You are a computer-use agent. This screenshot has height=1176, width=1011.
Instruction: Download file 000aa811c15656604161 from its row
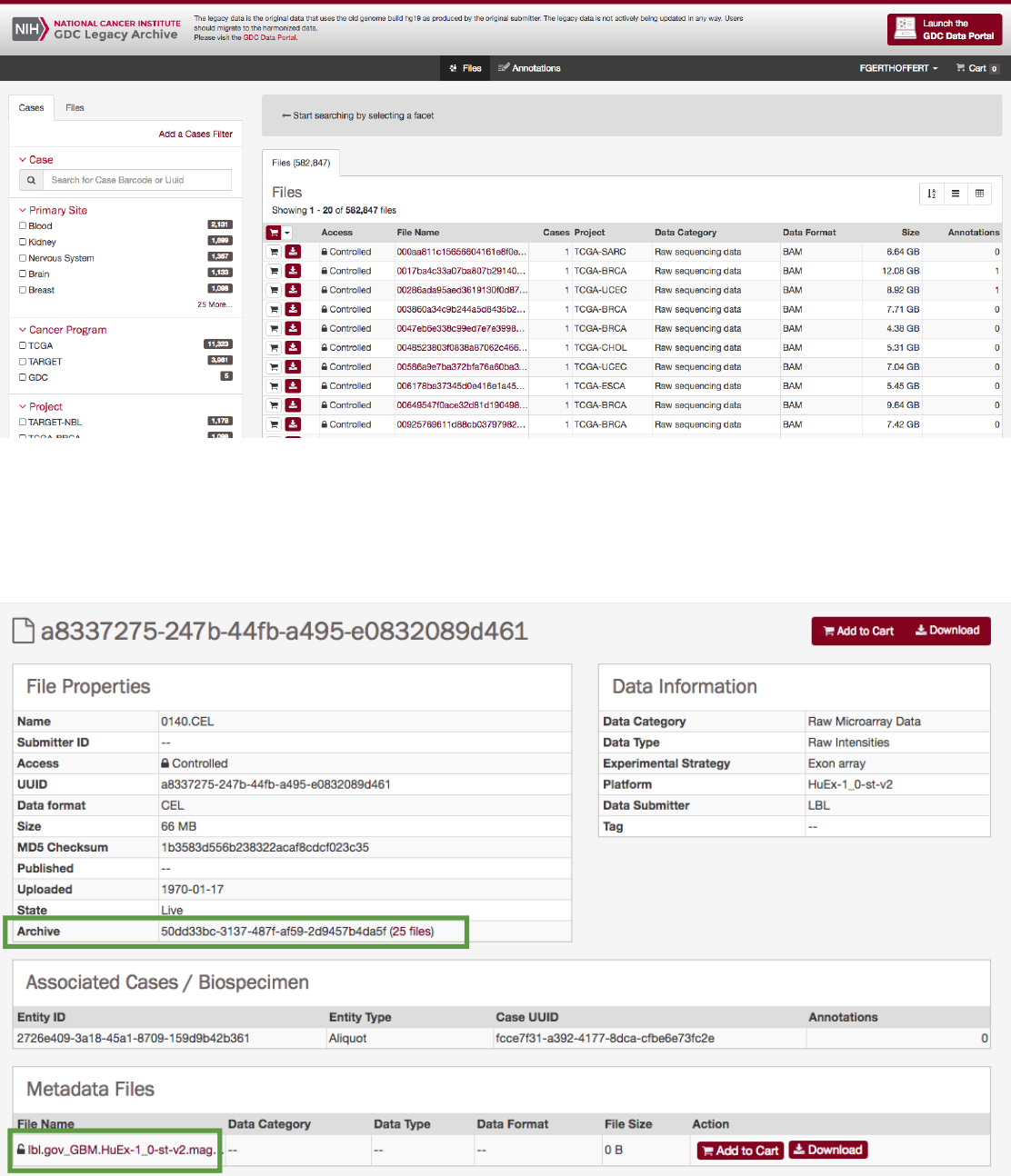pos(293,252)
